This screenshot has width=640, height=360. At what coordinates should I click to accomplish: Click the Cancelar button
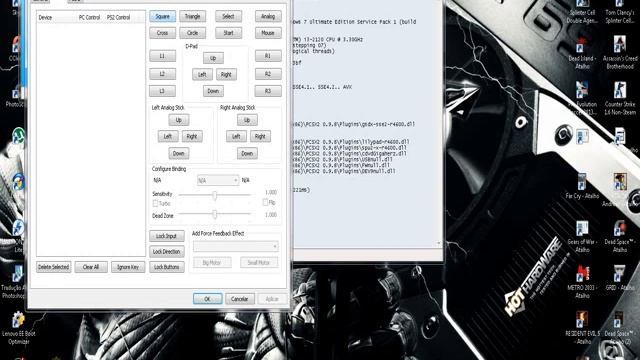pos(240,299)
